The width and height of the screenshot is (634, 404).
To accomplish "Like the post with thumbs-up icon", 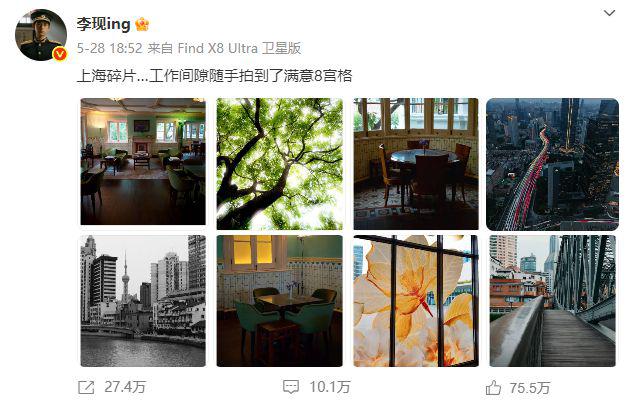I will click(493, 388).
